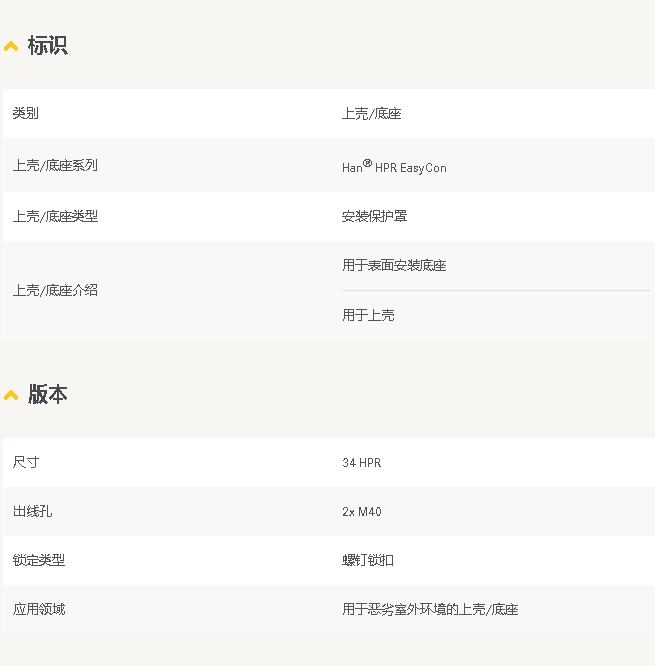Click the 安装保护罩 type value
655x666 pixels.
point(374,216)
